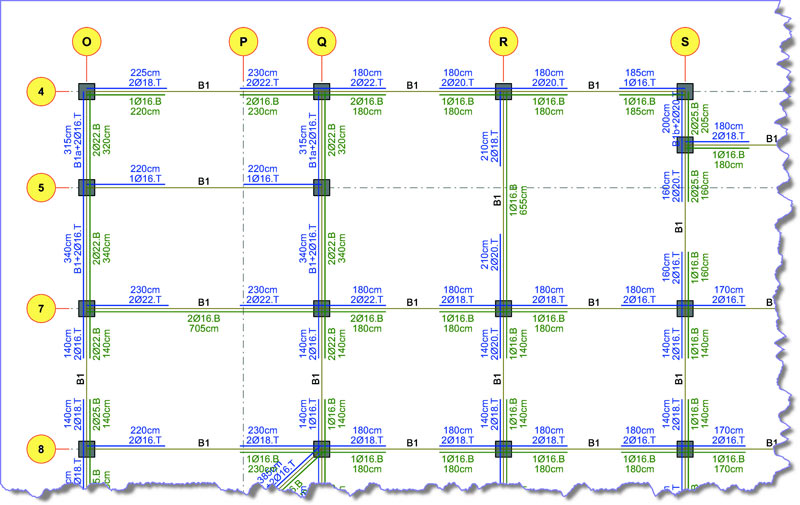Click row grid bubble 5
Image resolution: width=800 pixels, height=505 pixels.
(41, 187)
